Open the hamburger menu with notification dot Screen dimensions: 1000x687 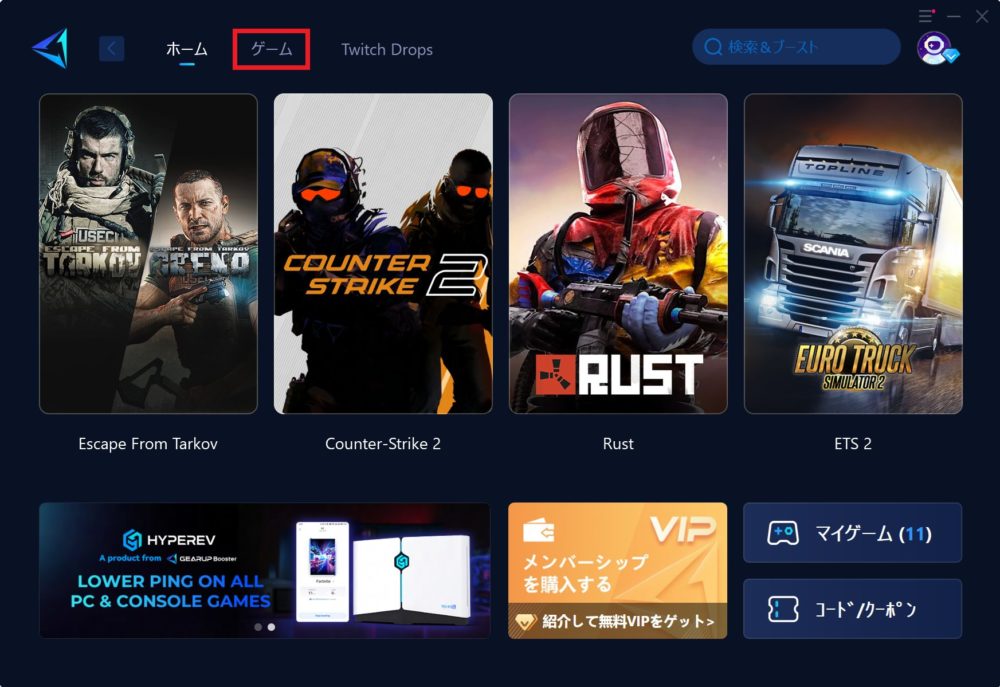point(927,17)
